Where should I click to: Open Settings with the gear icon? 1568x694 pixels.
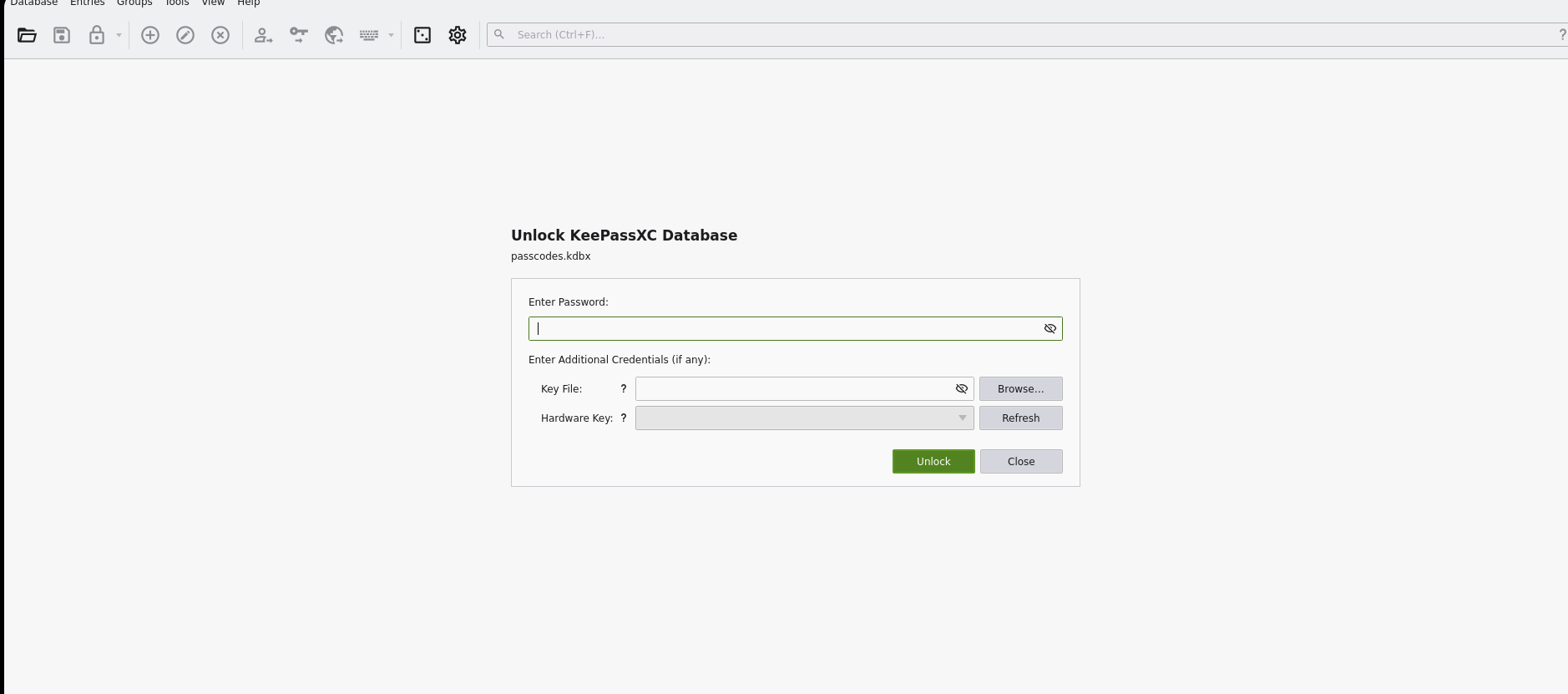[x=458, y=35]
